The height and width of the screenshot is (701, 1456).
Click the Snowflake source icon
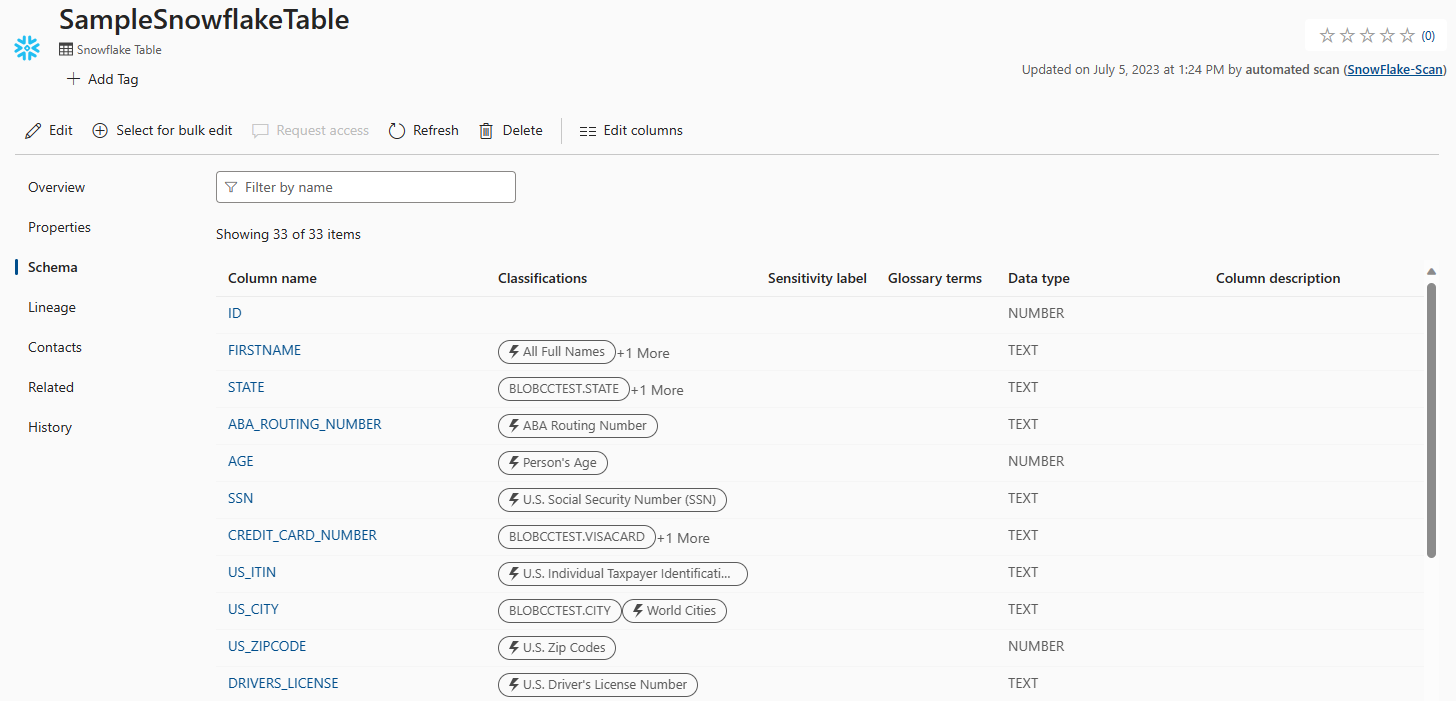[26, 47]
